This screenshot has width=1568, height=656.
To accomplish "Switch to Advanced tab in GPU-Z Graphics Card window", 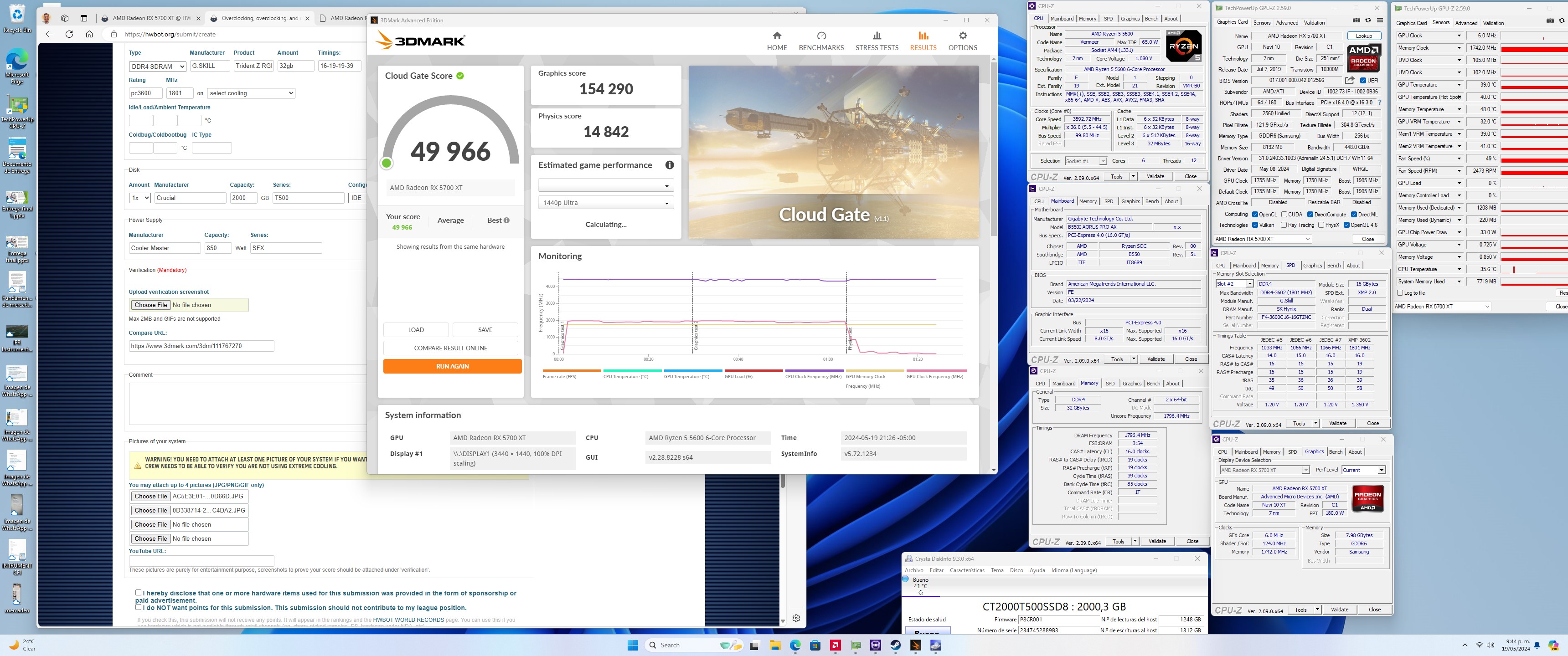I will pos(1287,22).
